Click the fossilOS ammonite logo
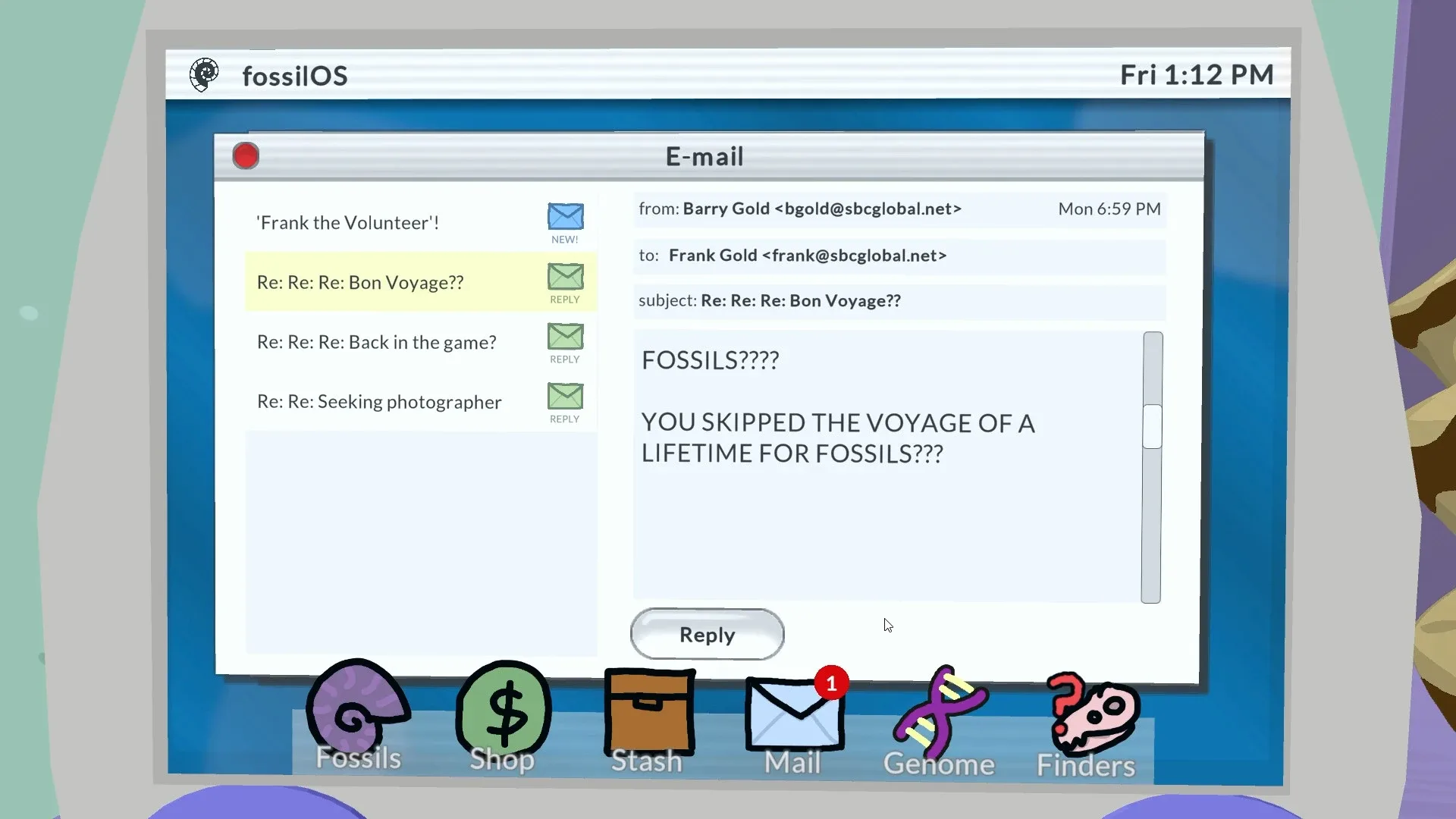 [x=203, y=75]
